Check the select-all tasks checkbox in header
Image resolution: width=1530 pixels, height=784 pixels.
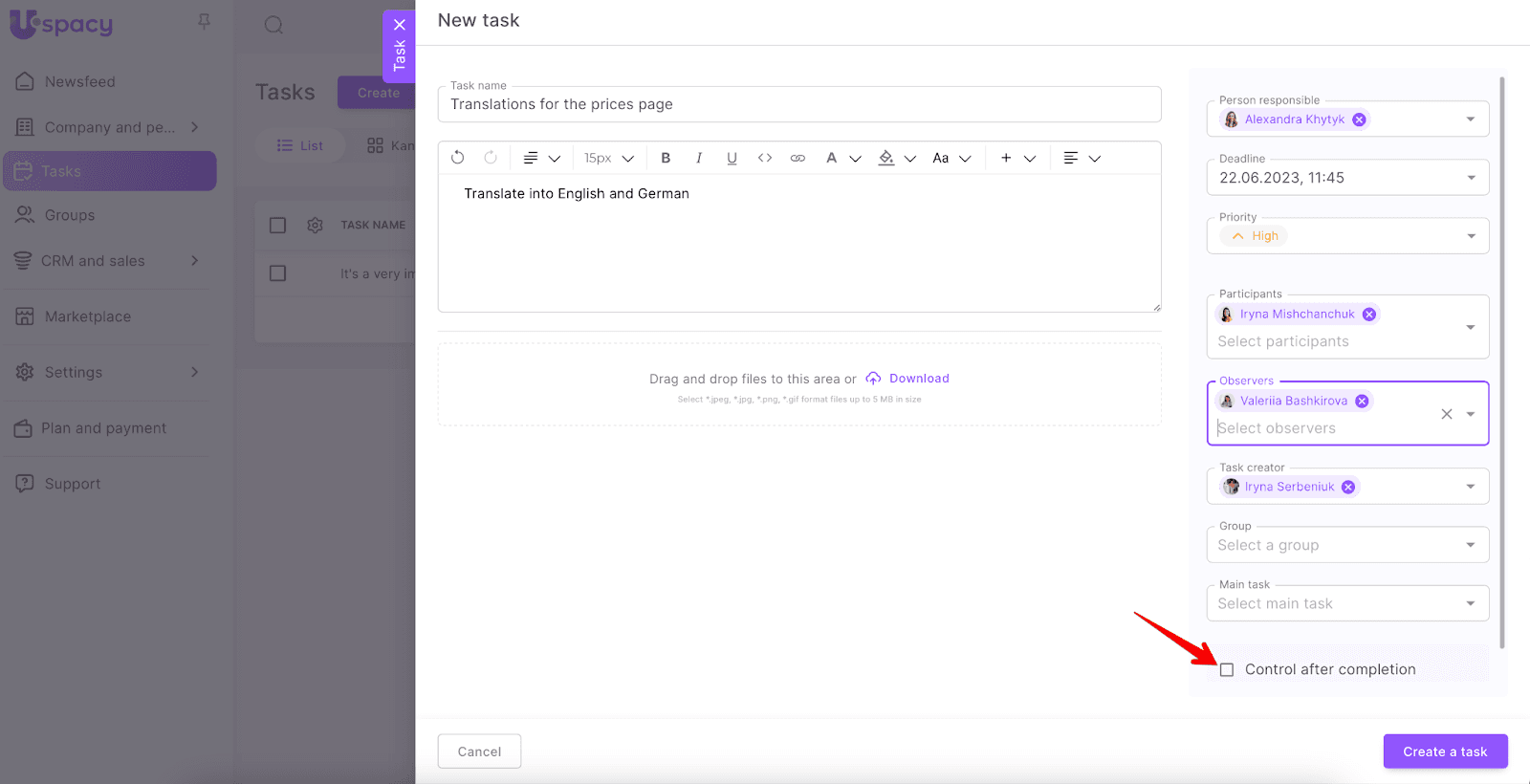click(278, 226)
